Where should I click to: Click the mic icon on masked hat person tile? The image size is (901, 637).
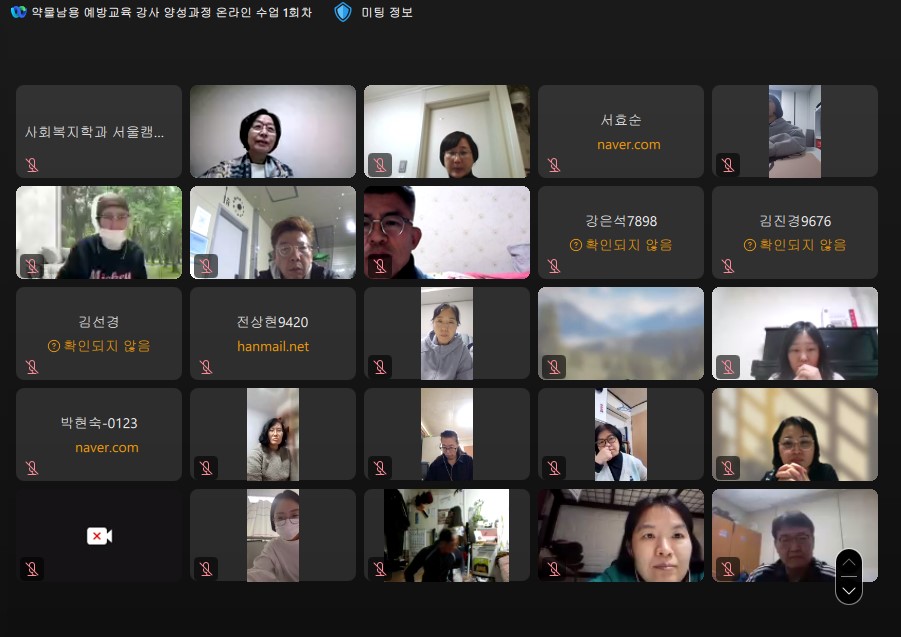click(x=32, y=265)
